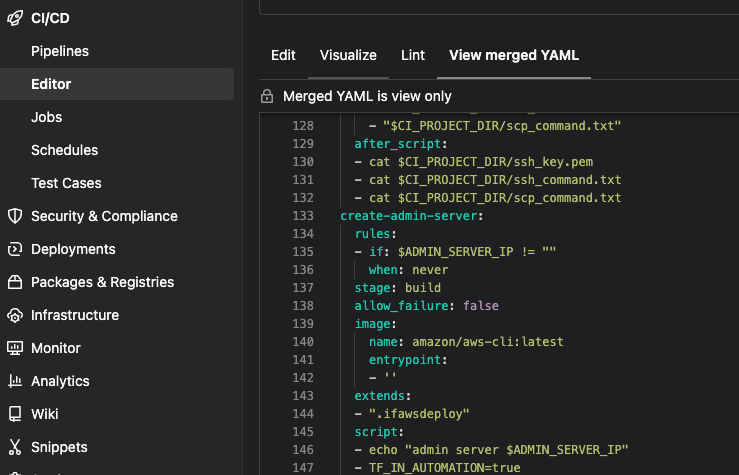Open the Schedules page
Image resolution: width=739 pixels, height=475 pixels.
click(65, 150)
